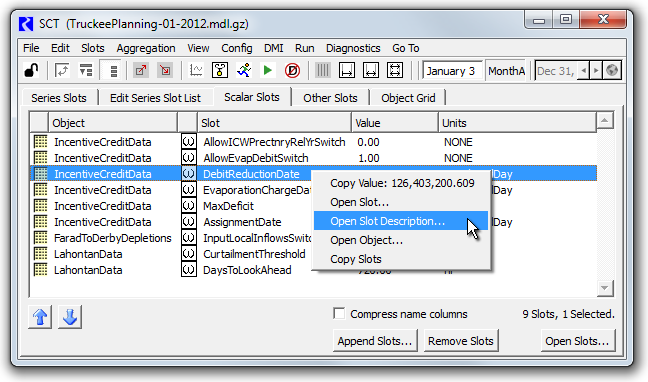This screenshot has height=382, width=648.
Task: Open the DMI menu
Action: click(x=274, y=48)
